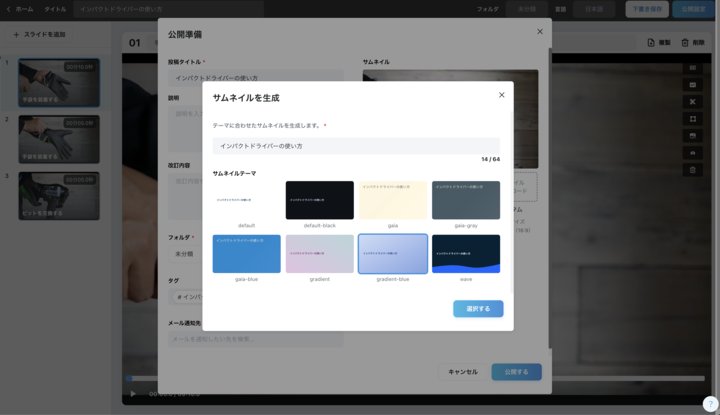720x415 pixels.
Task: Select the wave thumbnail theme
Action: pos(466,254)
